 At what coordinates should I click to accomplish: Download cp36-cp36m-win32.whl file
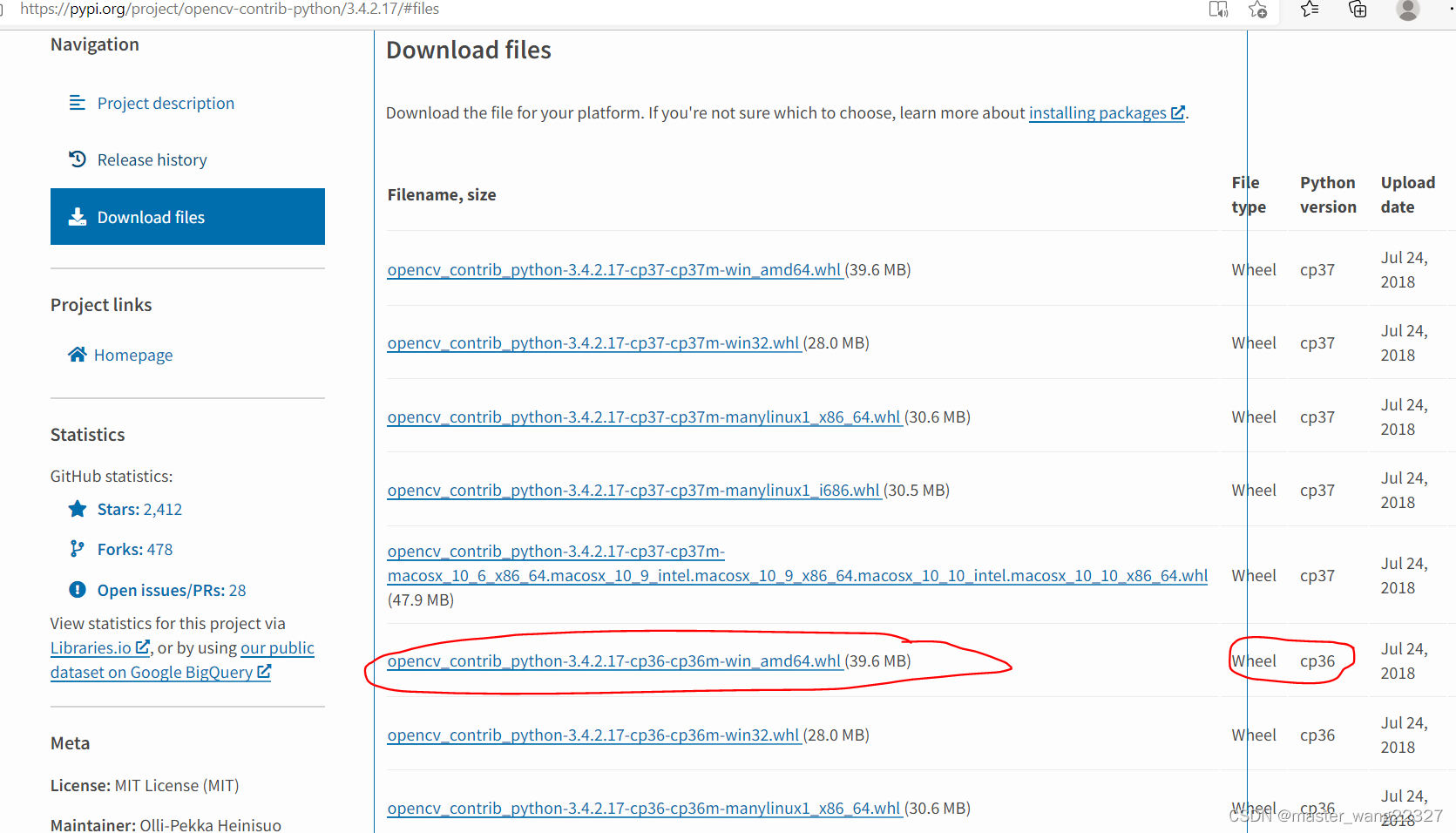593,735
